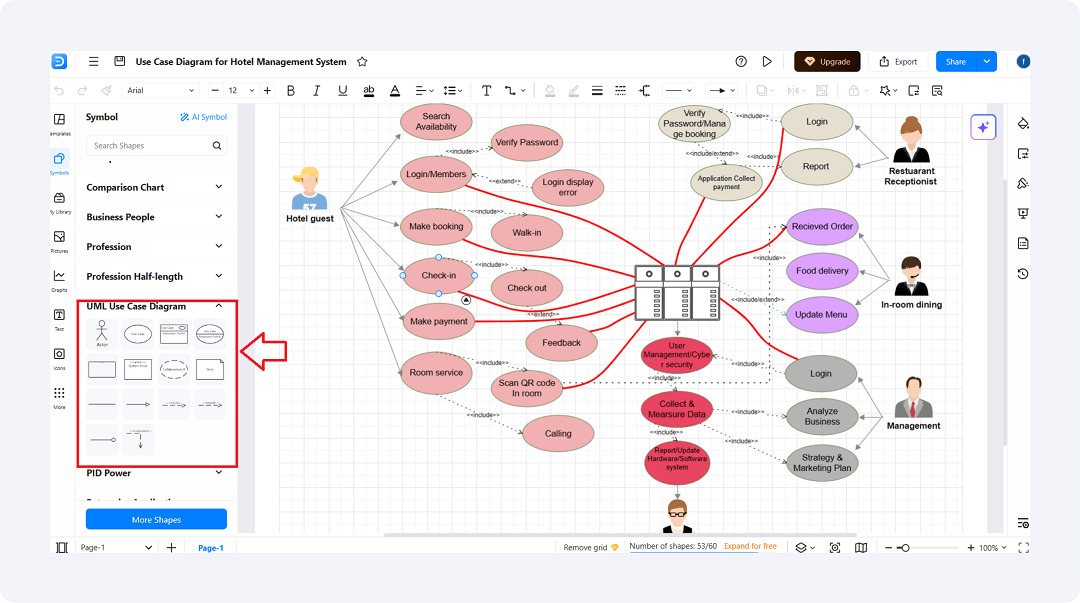
Task: Click the Search Shapes field
Action: [156, 145]
